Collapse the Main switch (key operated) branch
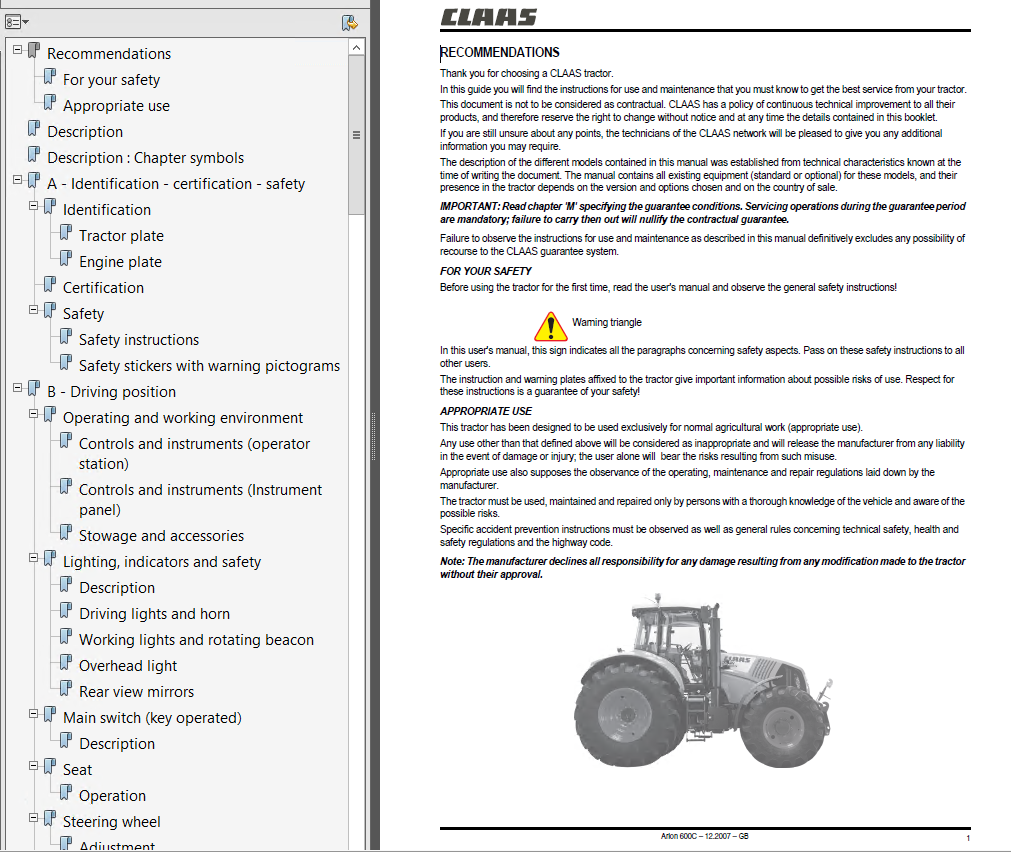The width and height of the screenshot is (1011, 852). click(x=34, y=714)
